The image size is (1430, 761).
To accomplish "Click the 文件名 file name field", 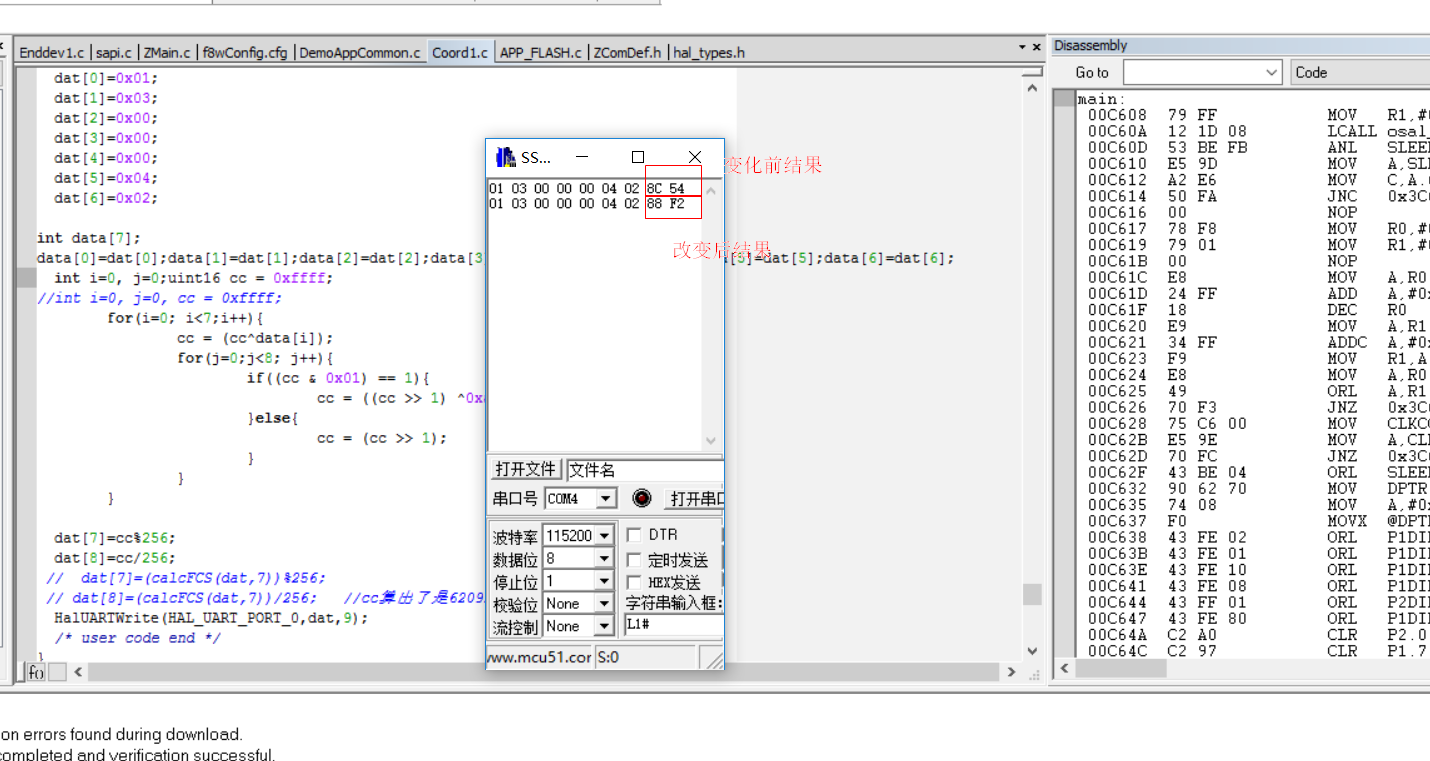I will point(645,470).
